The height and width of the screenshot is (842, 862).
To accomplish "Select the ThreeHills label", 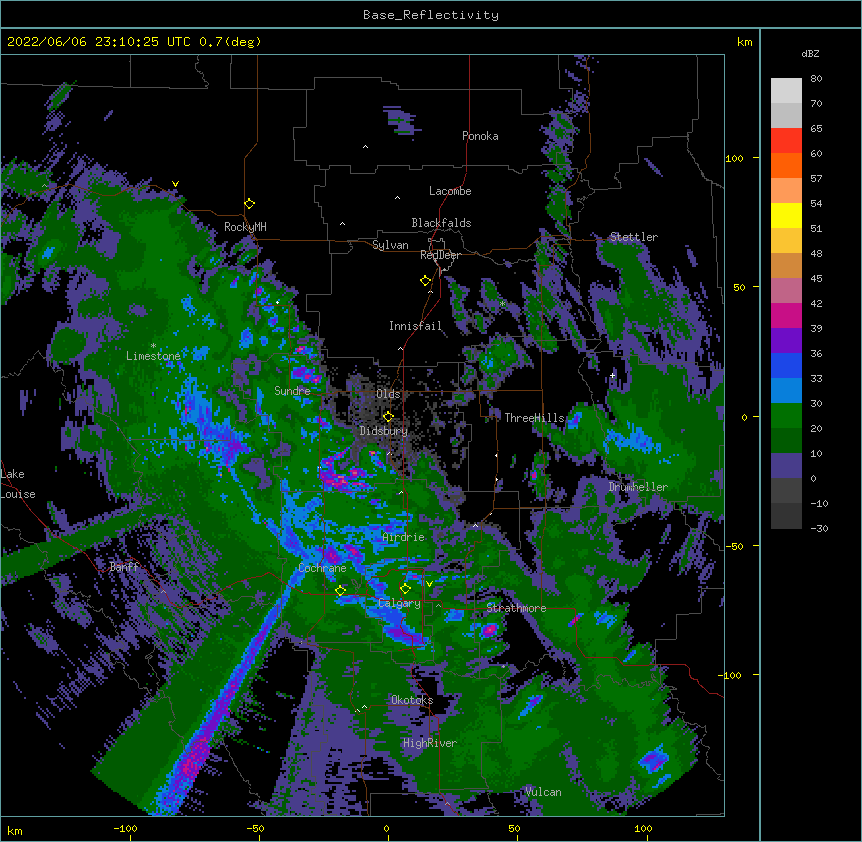I will [534, 418].
